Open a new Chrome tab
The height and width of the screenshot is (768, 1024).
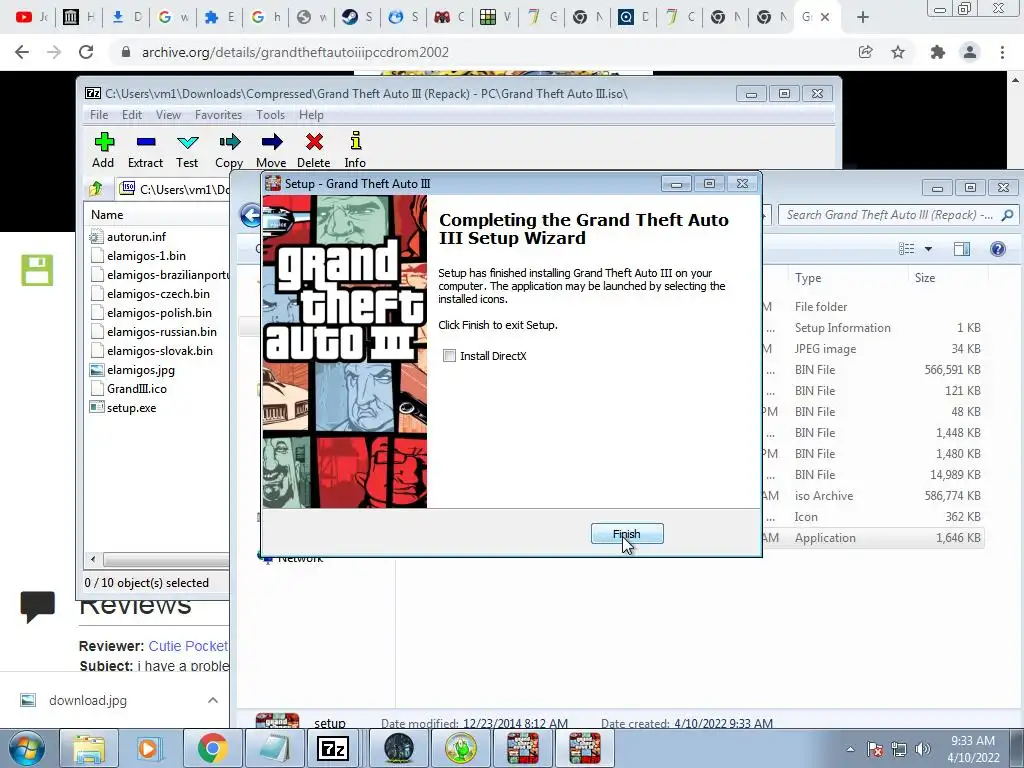point(863,18)
